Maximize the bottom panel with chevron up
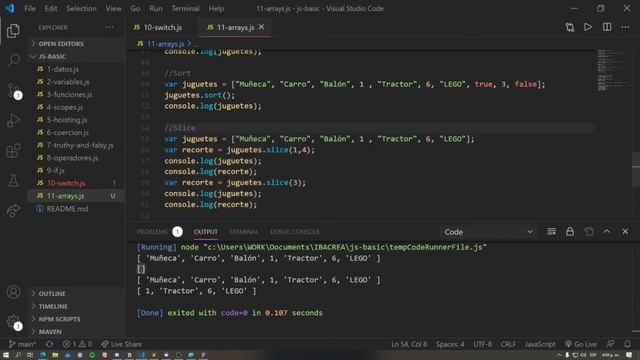This screenshot has height=360, width=640. point(607,231)
